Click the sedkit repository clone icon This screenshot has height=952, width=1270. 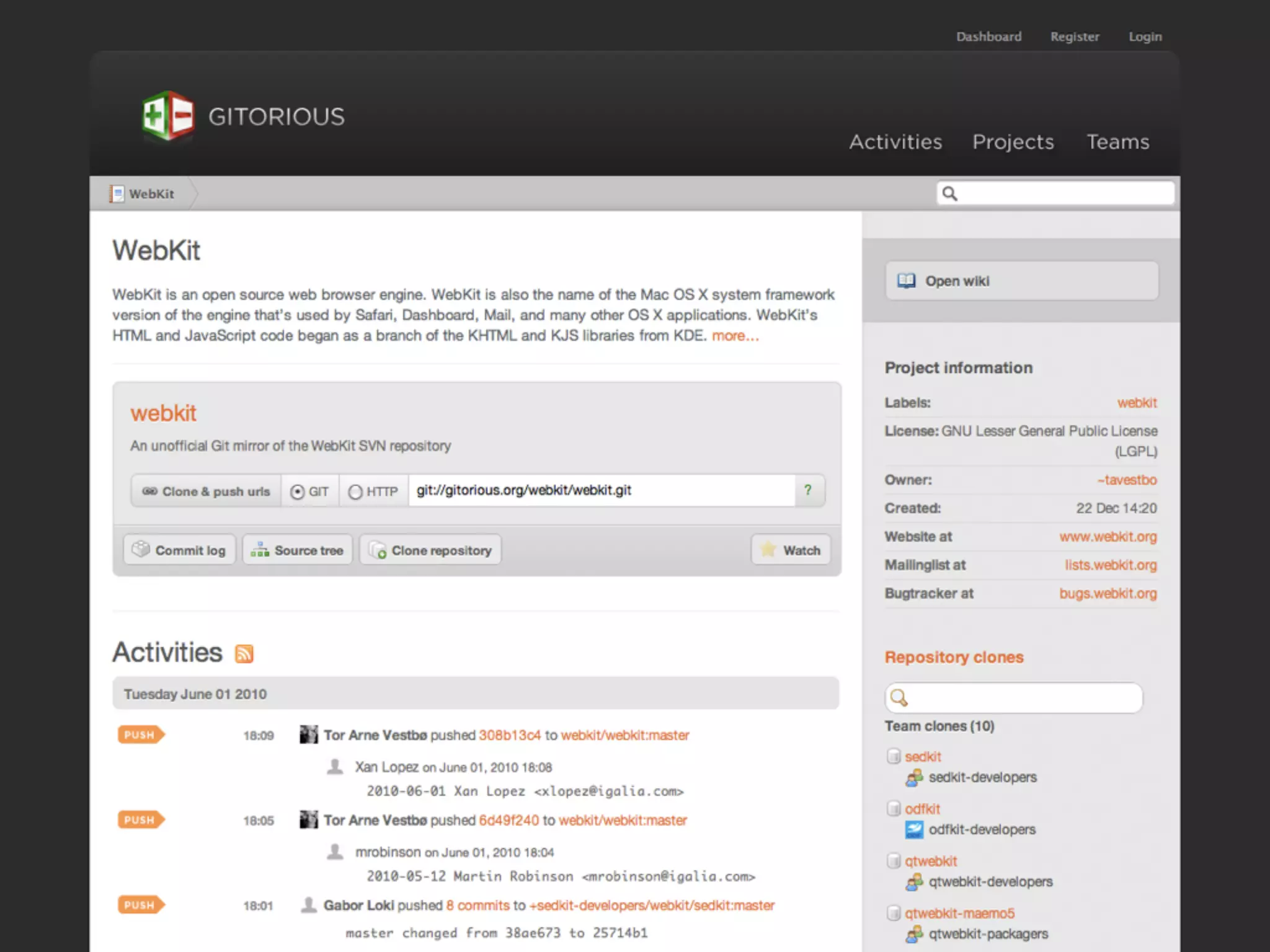894,756
